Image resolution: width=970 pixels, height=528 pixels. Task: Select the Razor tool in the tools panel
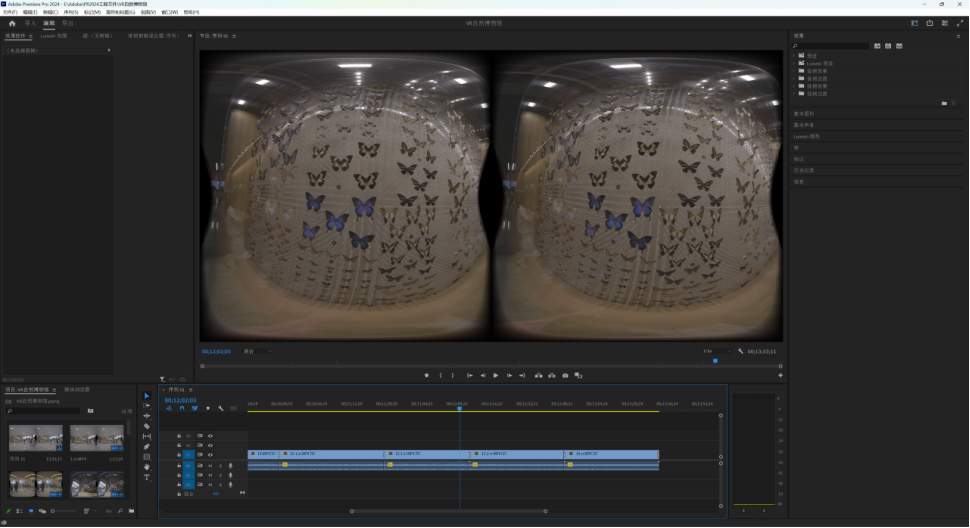tap(147, 426)
